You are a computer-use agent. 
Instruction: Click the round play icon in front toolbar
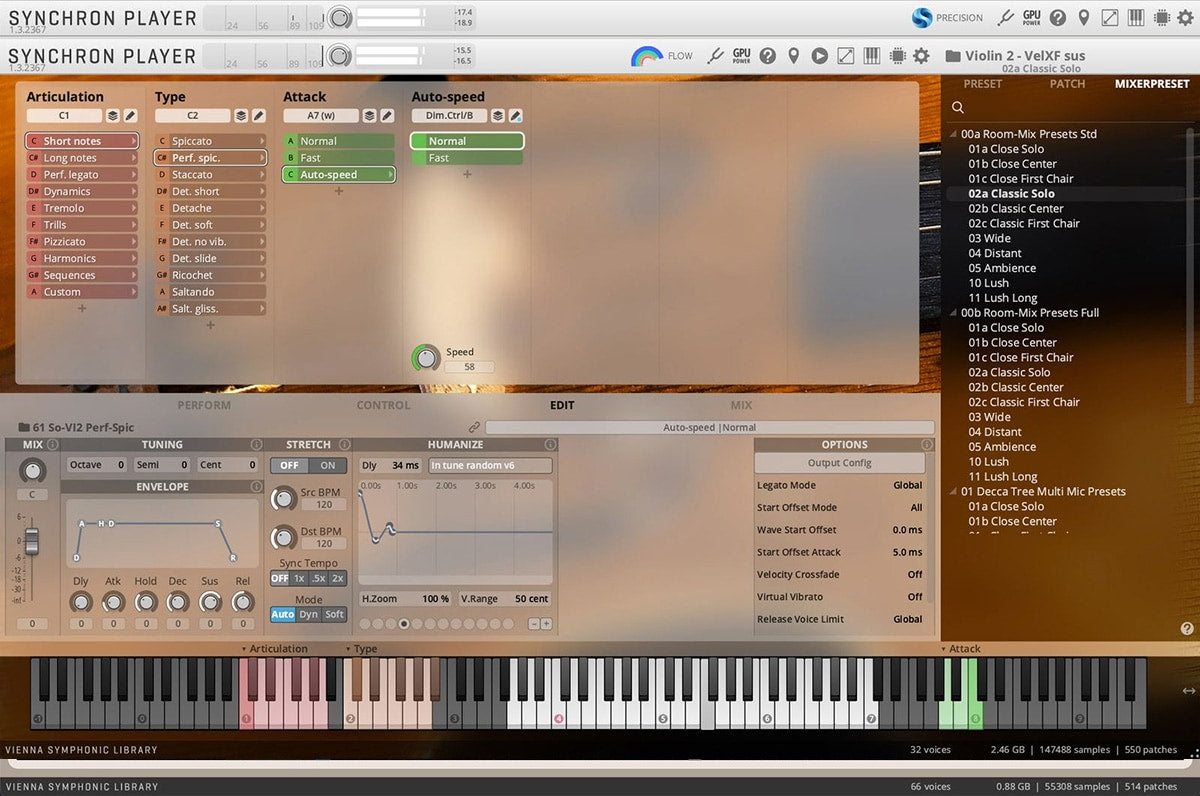[x=819, y=56]
